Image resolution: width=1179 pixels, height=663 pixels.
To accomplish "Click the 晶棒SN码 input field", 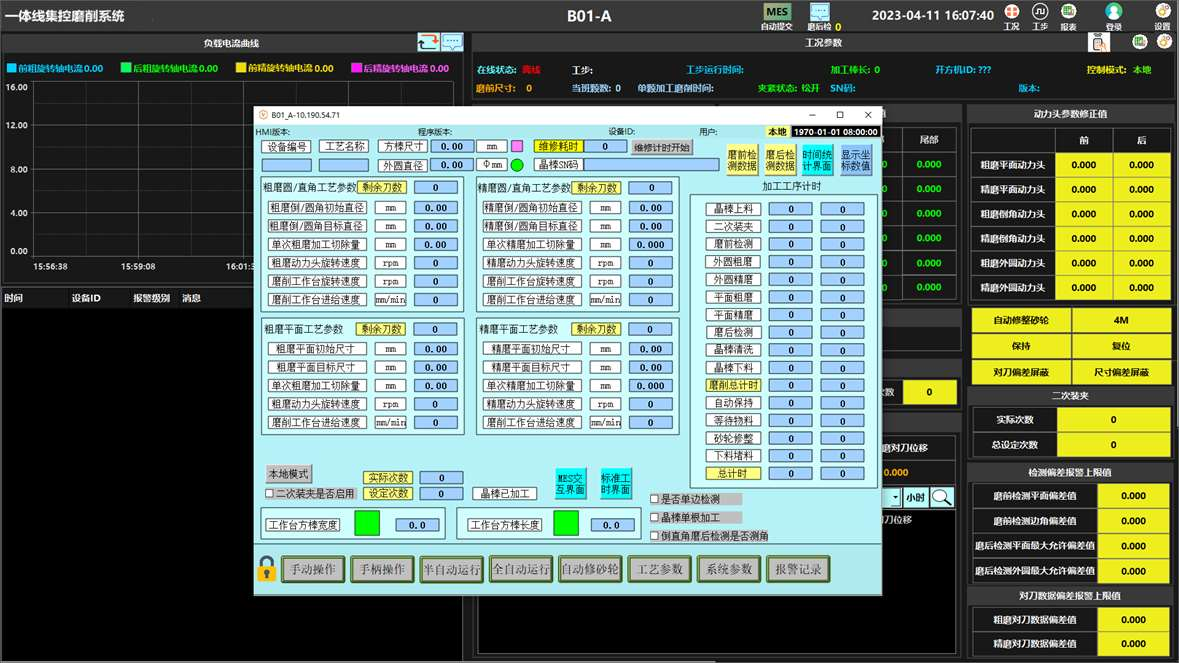I will 650,165.
